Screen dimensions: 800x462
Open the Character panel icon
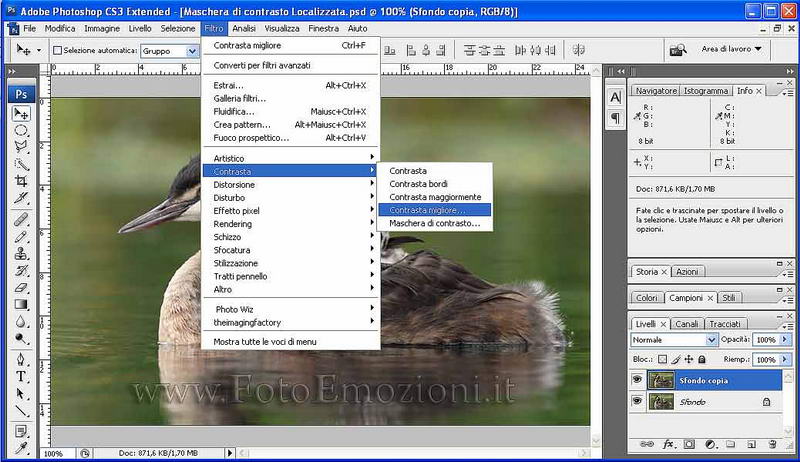click(x=616, y=97)
